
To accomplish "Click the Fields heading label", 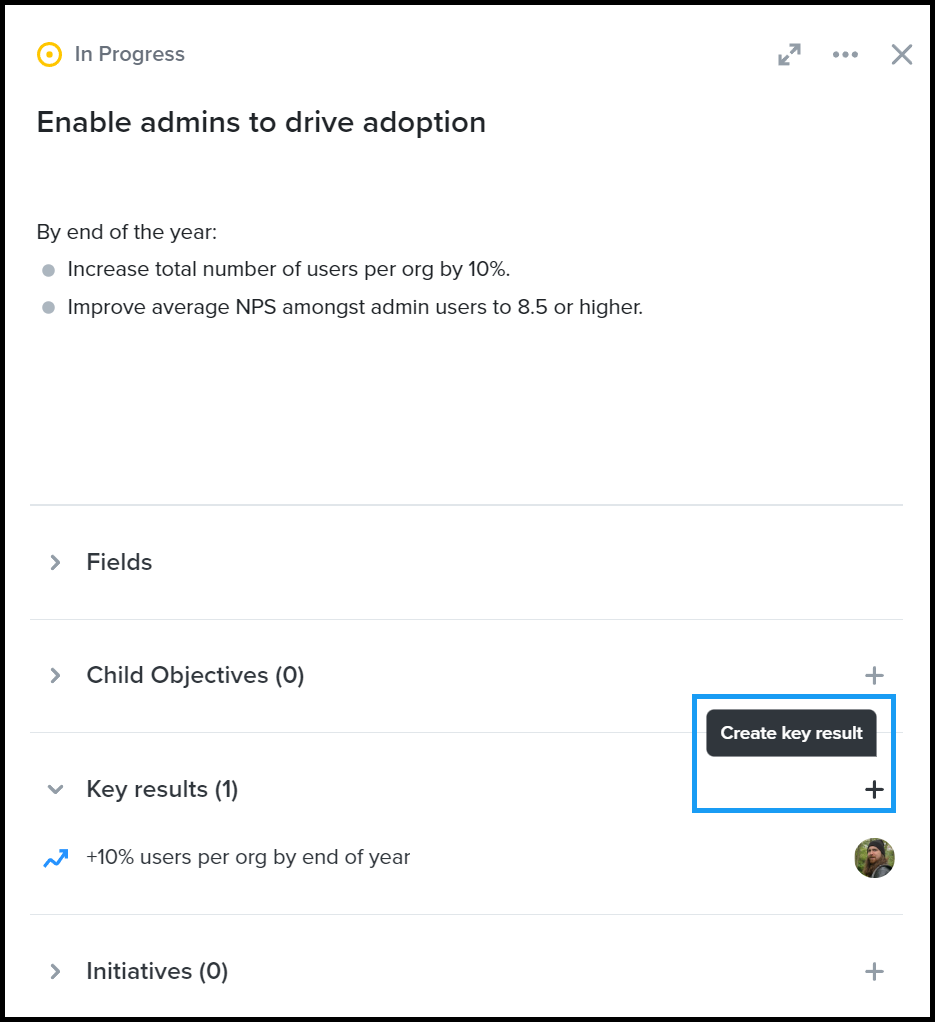I will pos(118,562).
